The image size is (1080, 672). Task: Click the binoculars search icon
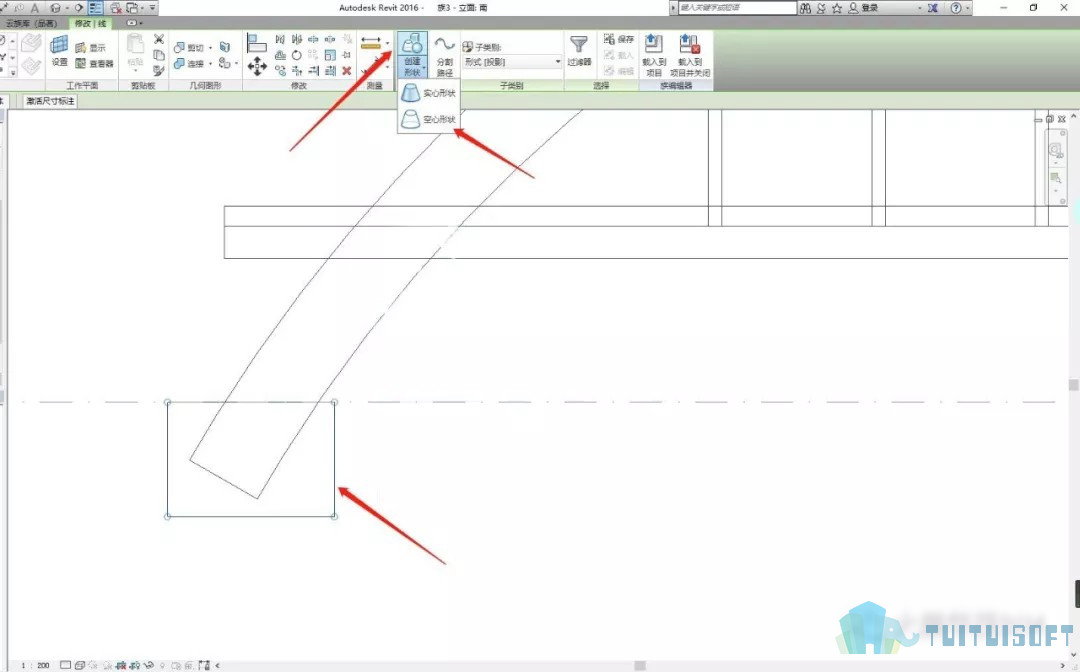click(805, 8)
